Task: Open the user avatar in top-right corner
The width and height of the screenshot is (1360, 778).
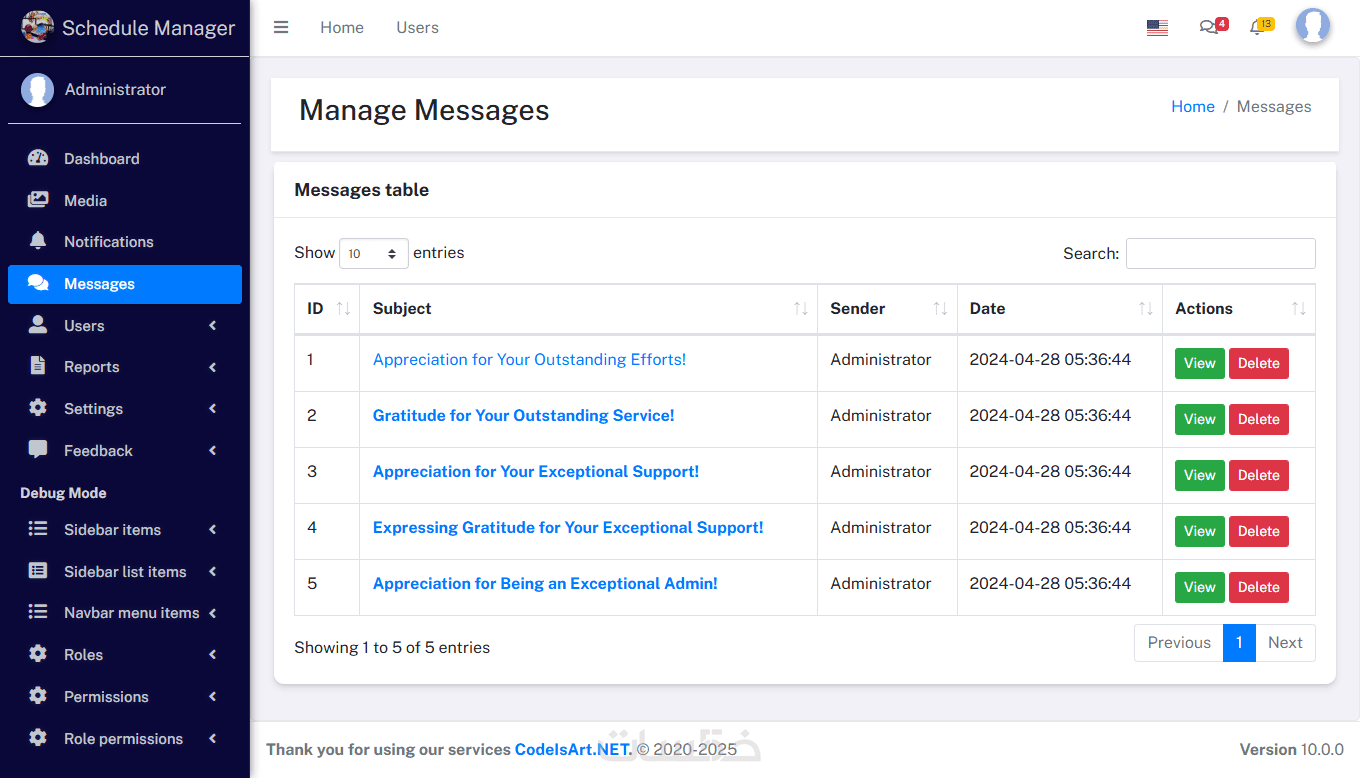Action: [x=1312, y=27]
